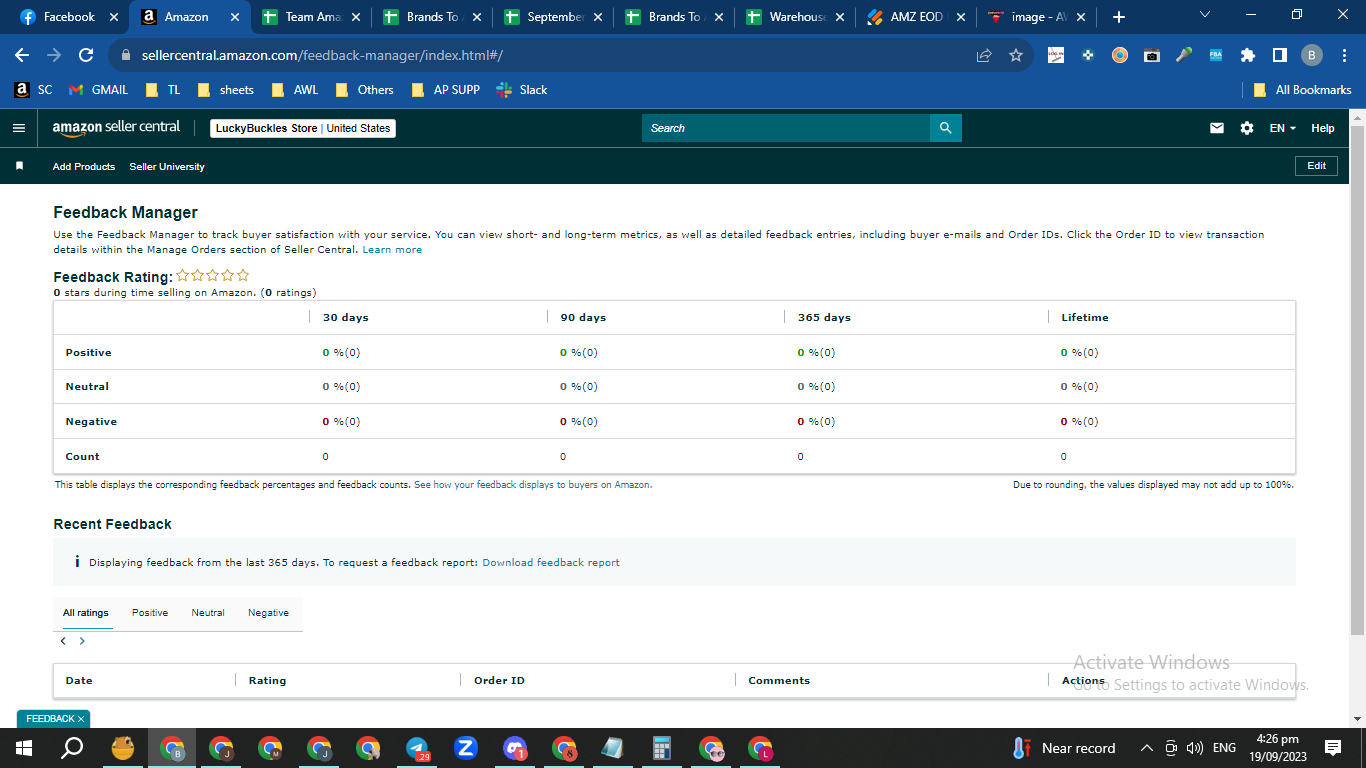Viewport: 1366px width, 768px height.
Task: Click 'See how your feedback displays to buyers' link
Action: (x=533, y=485)
